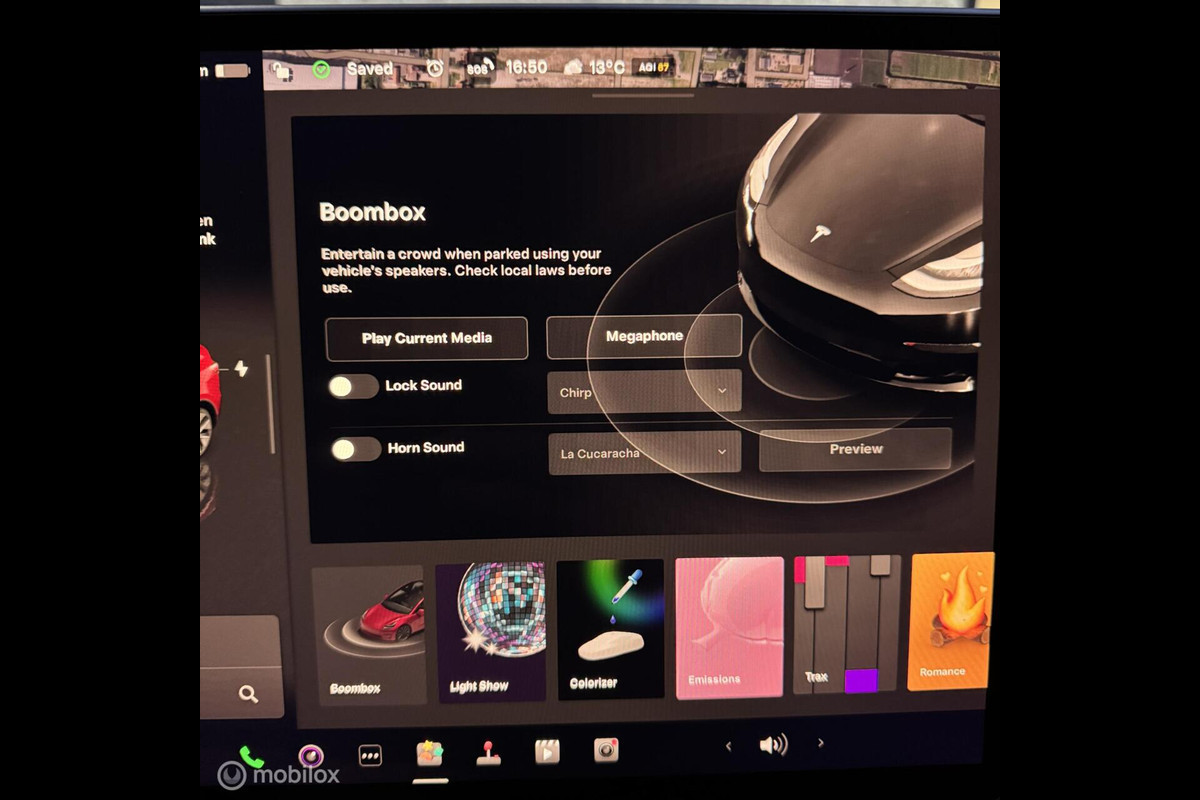The image size is (1200, 800).
Task: Select the Light Show disco ball tile
Action: 491,632
